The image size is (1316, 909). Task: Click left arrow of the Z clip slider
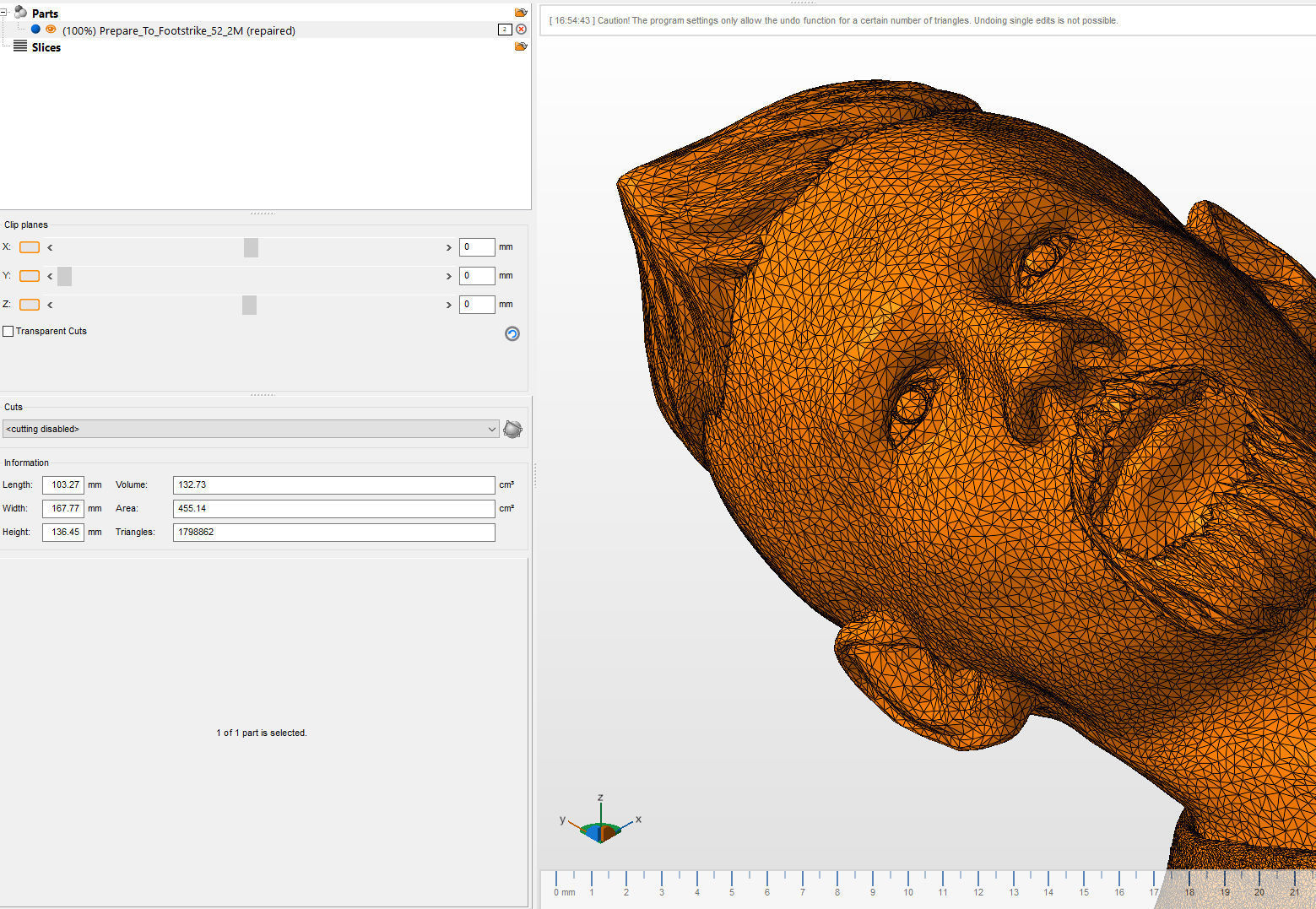(50, 305)
